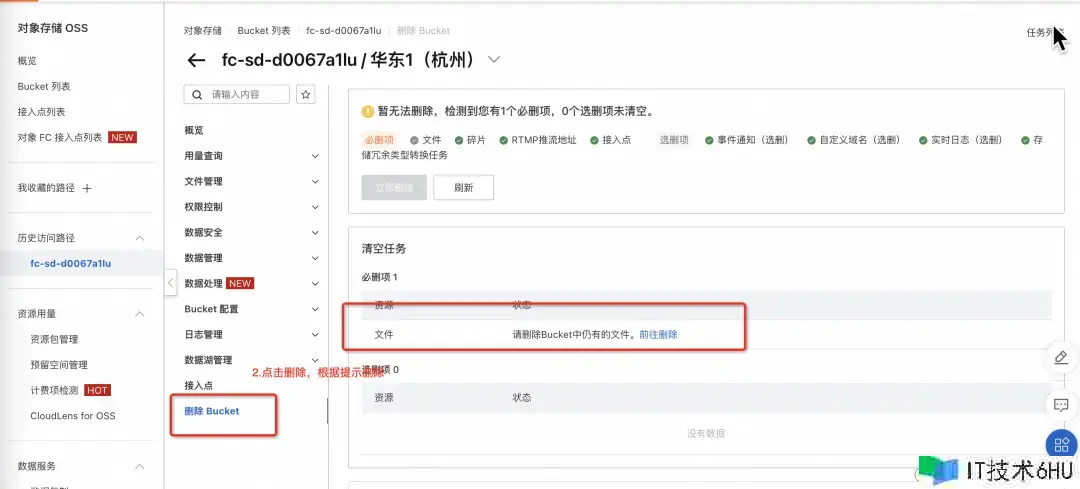The image size is (1080, 489).
Task: Expand the Bucket 配置 menu section
Action: click(x=315, y=310)
